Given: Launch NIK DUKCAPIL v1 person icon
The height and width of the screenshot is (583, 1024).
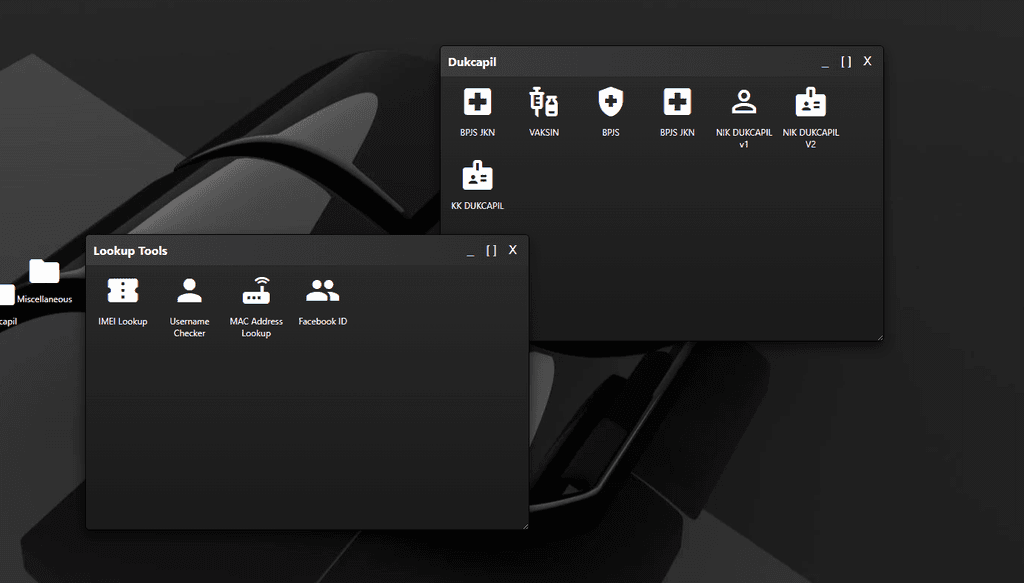Looking at the screenshot, I should [744, 102].
